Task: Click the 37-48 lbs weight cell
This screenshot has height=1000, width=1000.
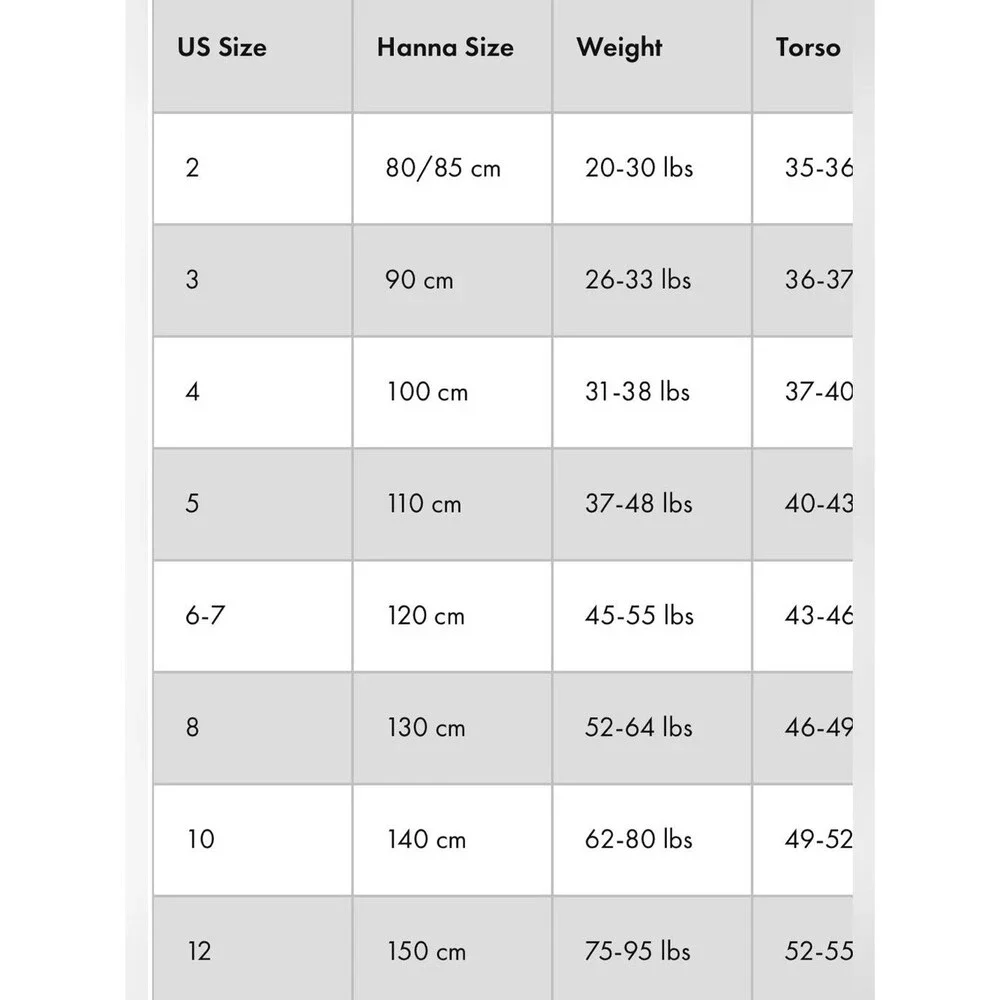Action: 652,504
